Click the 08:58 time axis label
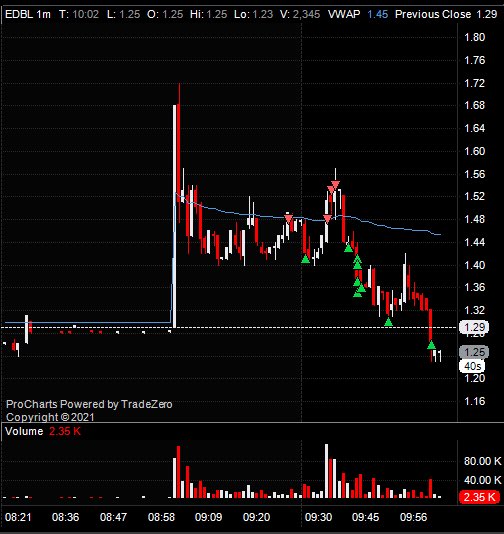 [x=161, y=517]
